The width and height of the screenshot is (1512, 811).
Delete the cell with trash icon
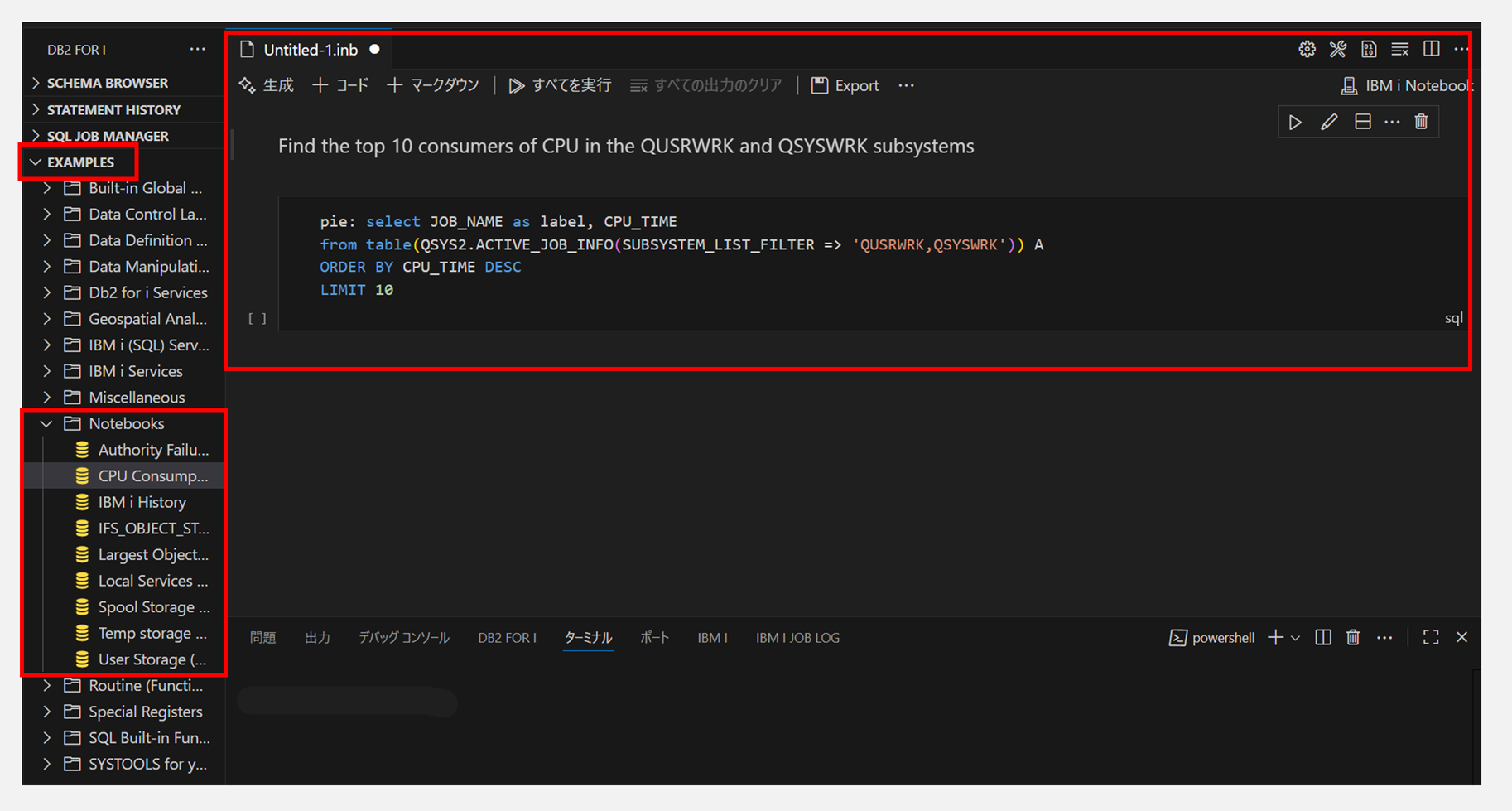pos(1422,123)
